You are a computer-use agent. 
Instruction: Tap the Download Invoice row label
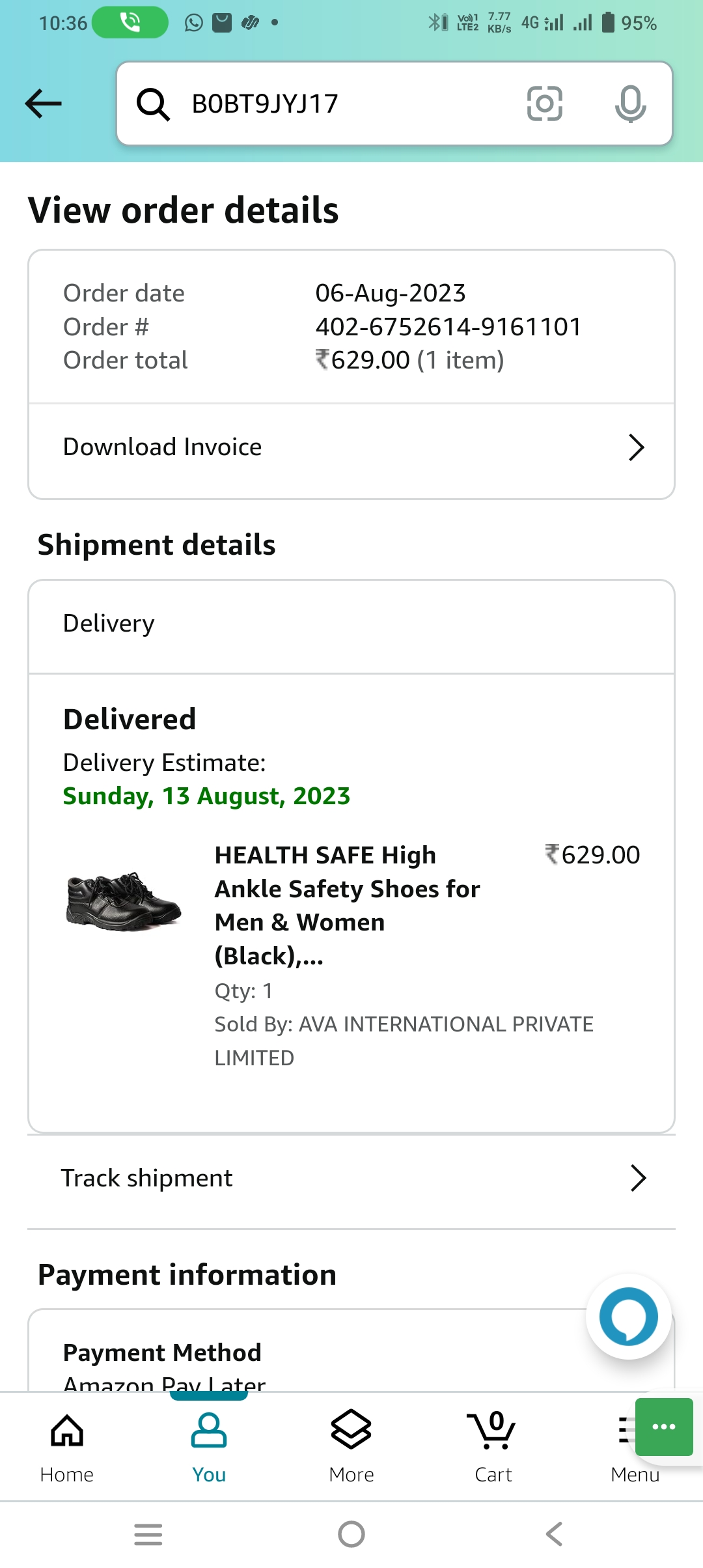[163, 447]
